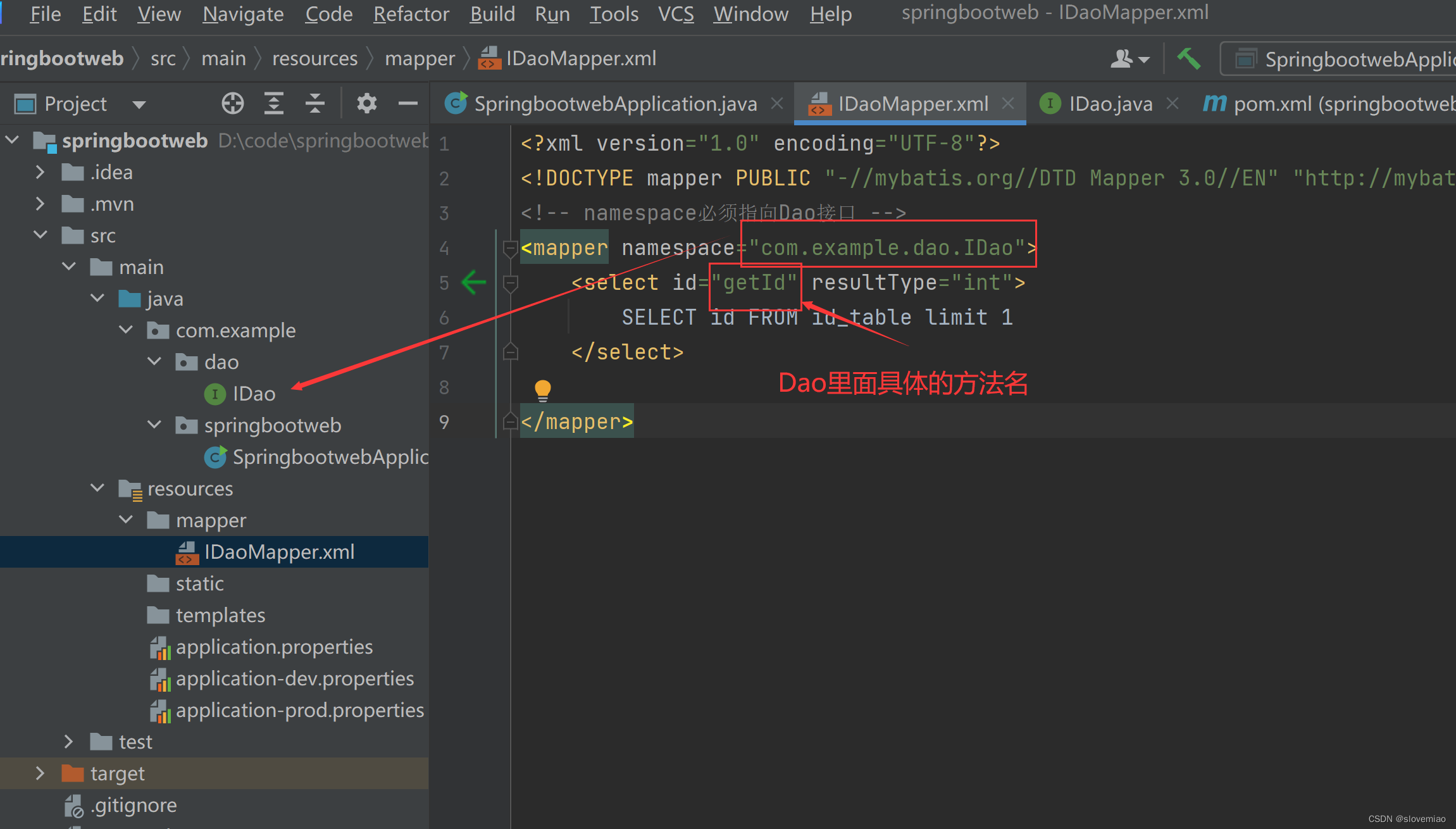Viewport: 1456px width, 829px height.
Task: Open Project panel settings via gear icon
Action: (x=366, y=103)
